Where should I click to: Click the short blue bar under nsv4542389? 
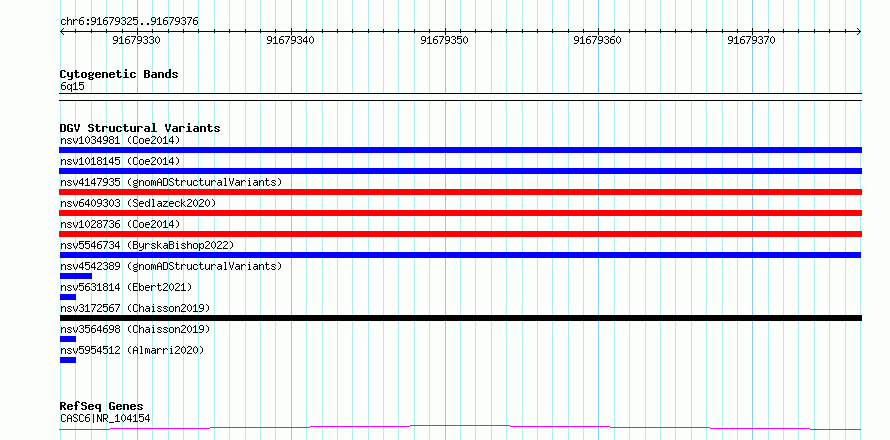coord(75,276)
